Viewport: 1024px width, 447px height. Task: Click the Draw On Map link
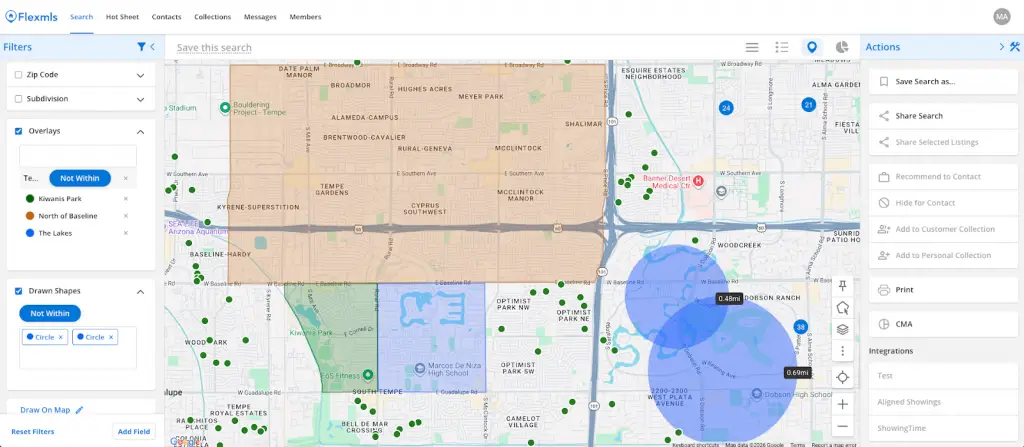point(45,410)
